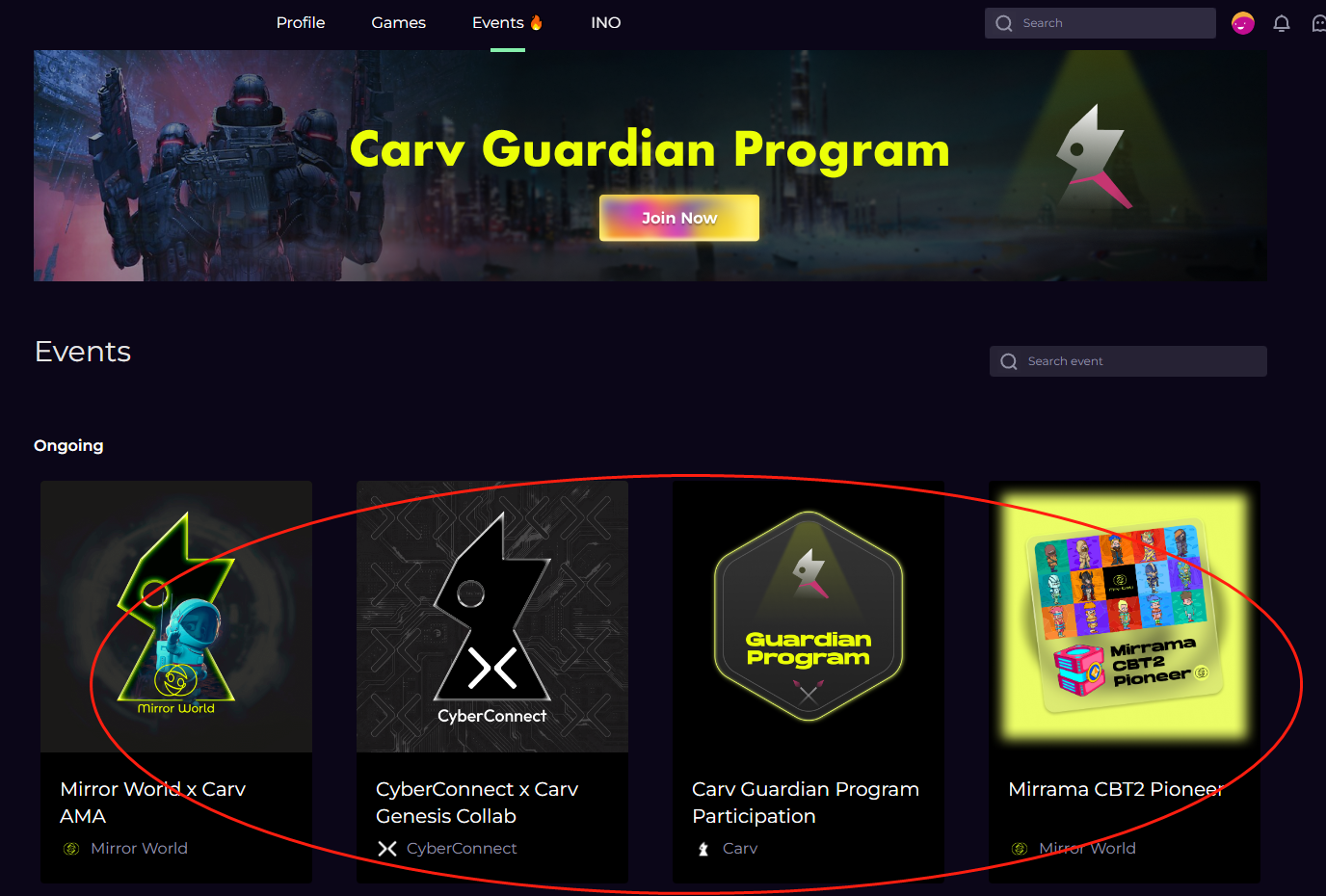Switch to the Games tab
Screen dimensions: 1326x896
click(x=399, y=22)
